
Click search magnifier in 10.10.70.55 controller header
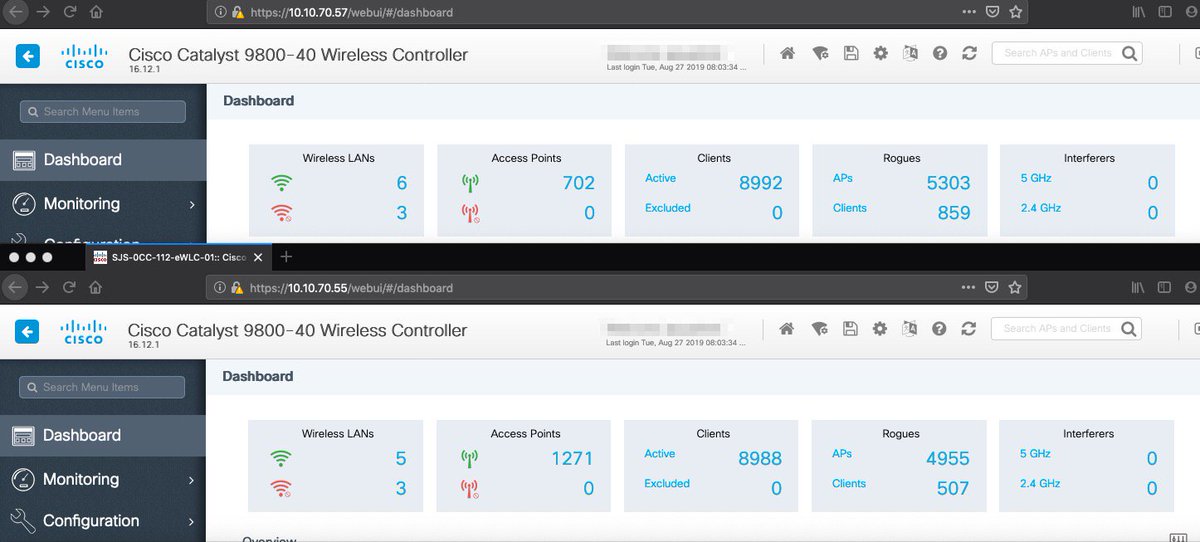pos(1127,329)
